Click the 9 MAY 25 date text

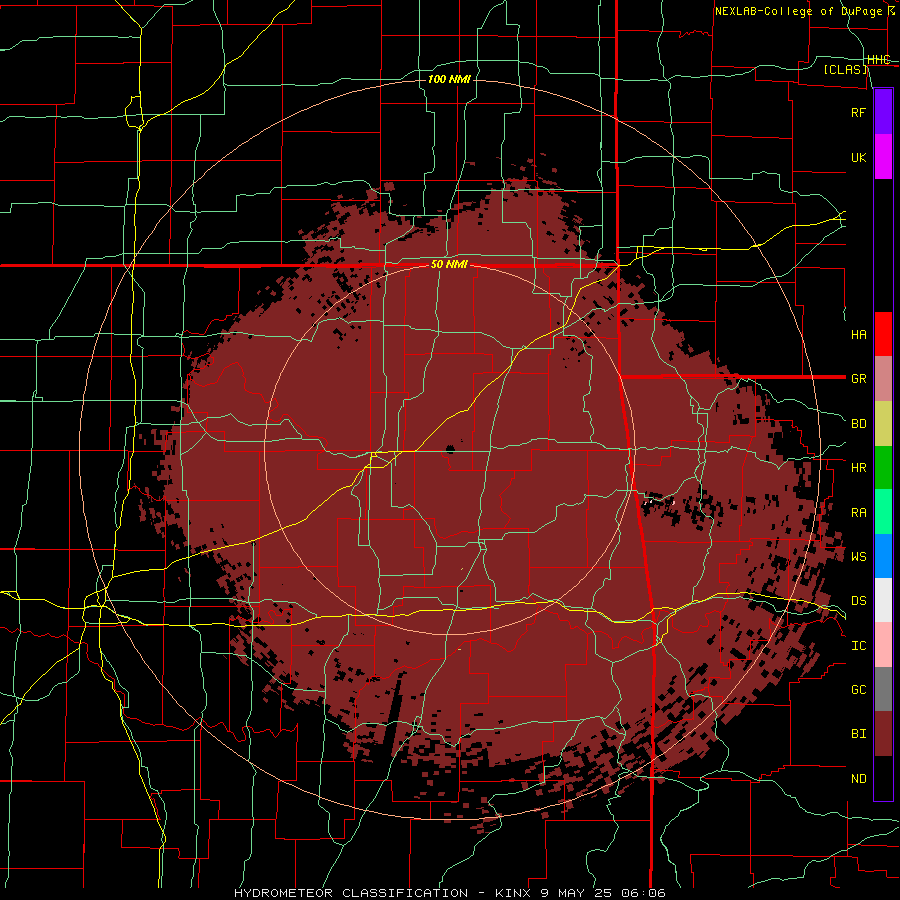(x=575, y=893)
